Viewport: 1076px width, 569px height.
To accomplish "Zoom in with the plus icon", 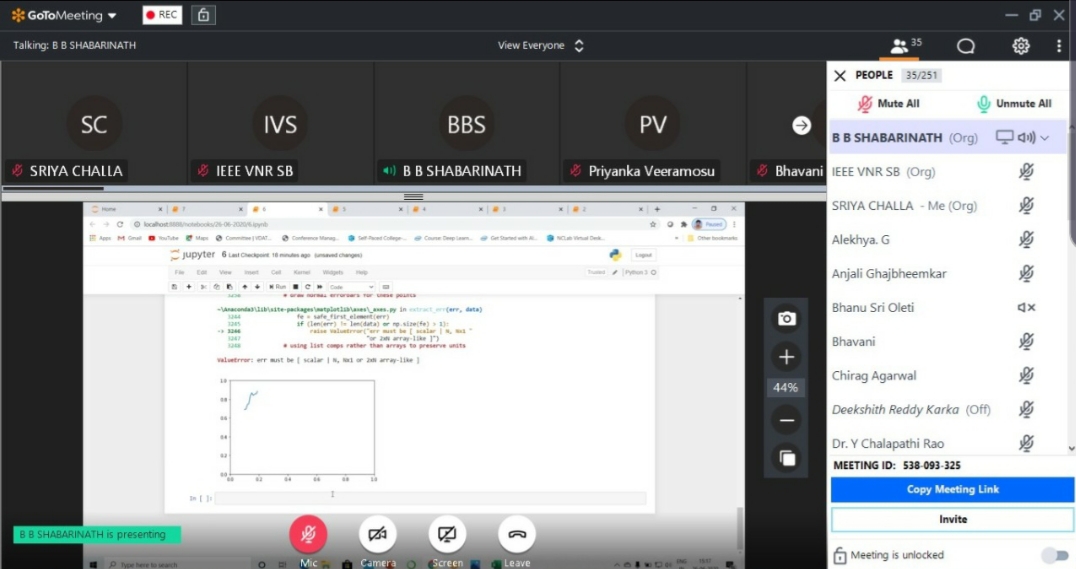I will (x=786, y=357).
